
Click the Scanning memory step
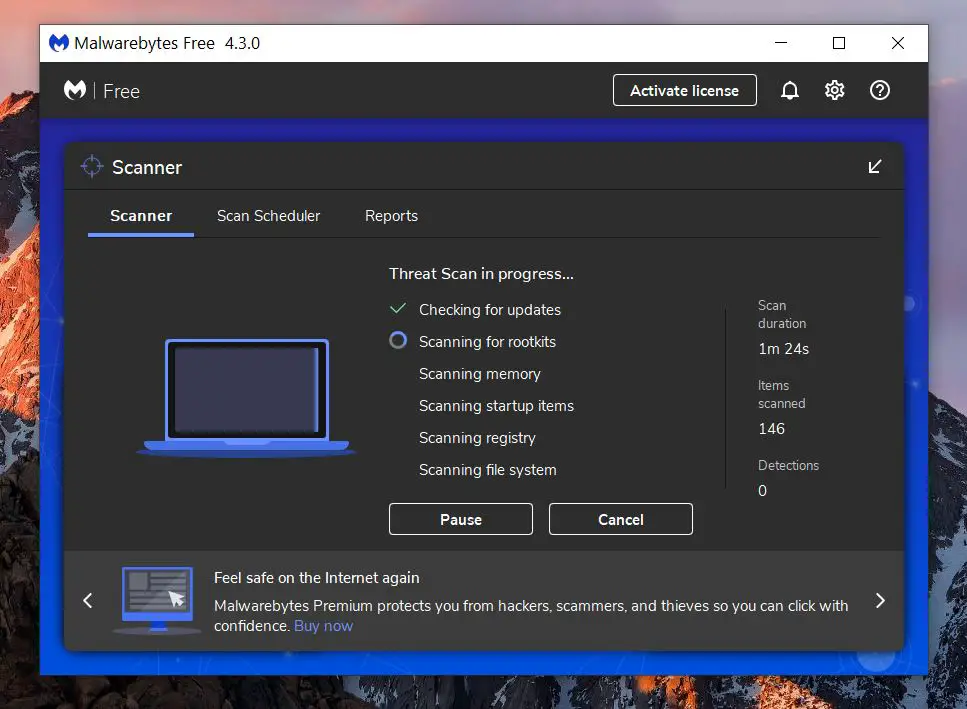(x=480, y=374)
